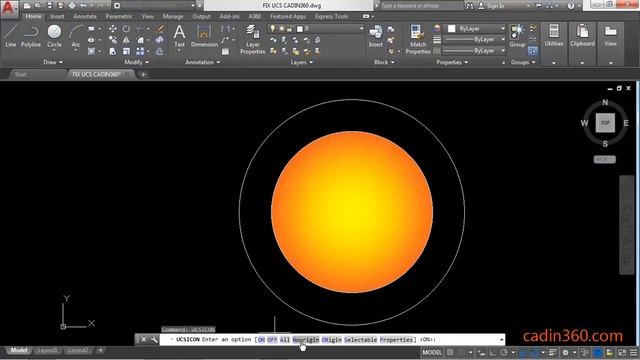Image resolution: width=640 pixels, height=360 pixels.
Task: Click the Hatch tool icon
Action: click(91, 51)
